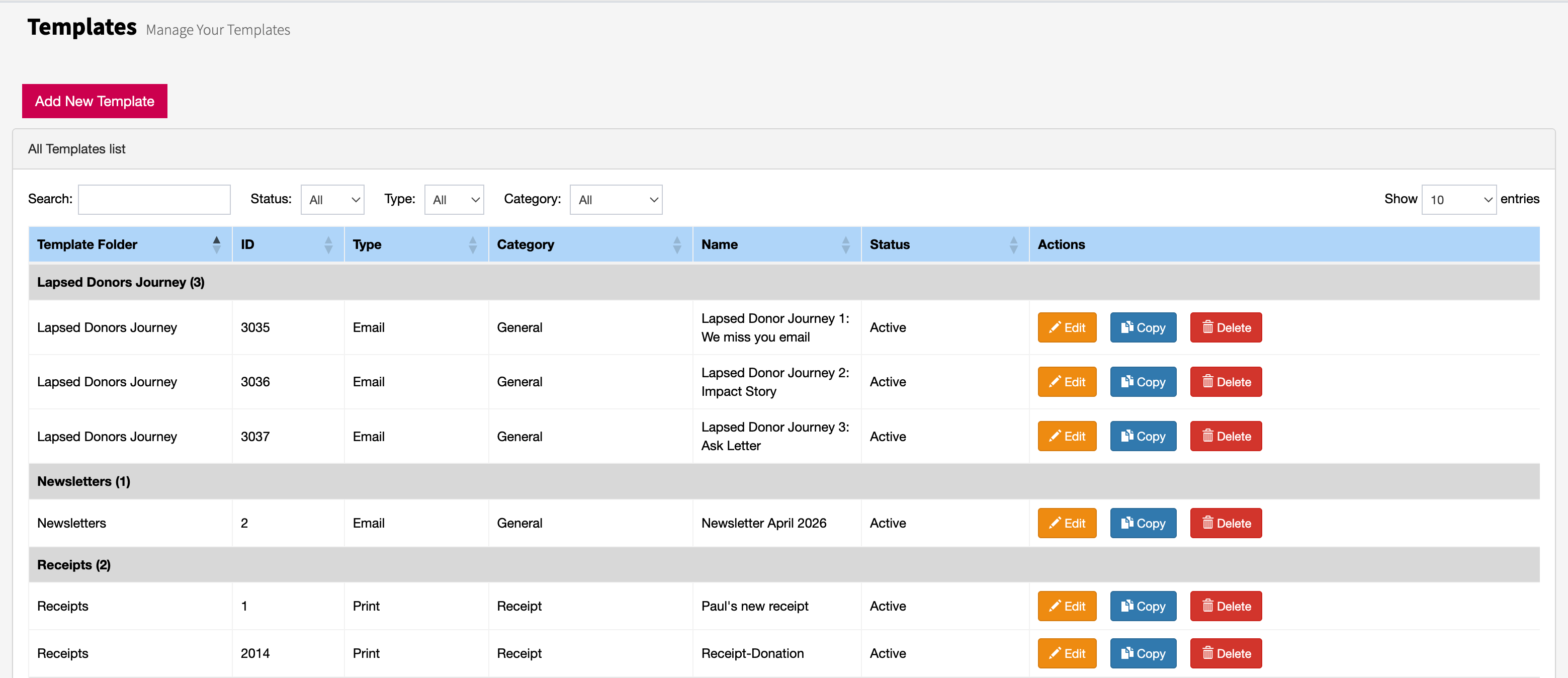
Task: Sort the ID column arrows
Action: [x=328, y=244]
